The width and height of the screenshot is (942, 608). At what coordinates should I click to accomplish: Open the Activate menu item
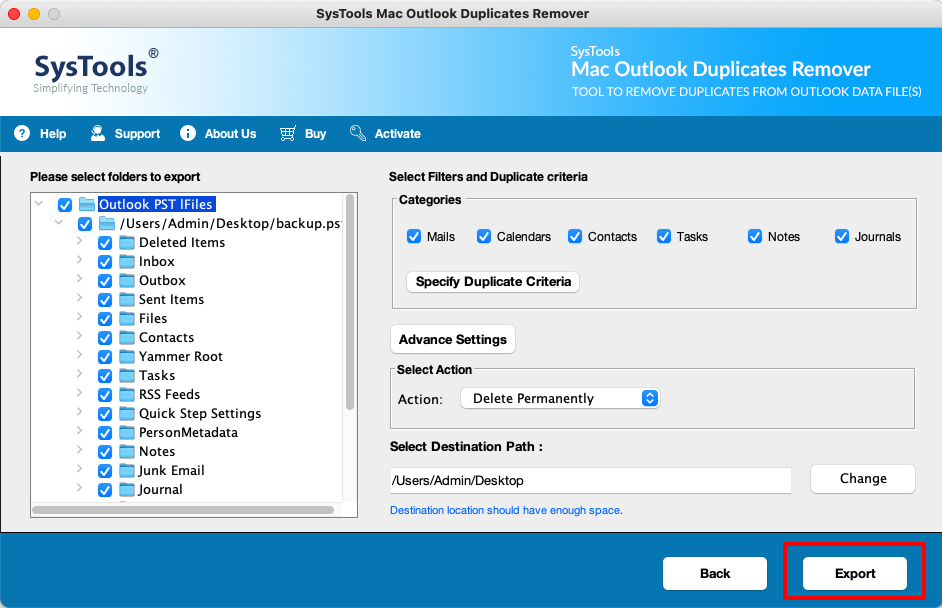click(x=385, y=133)
